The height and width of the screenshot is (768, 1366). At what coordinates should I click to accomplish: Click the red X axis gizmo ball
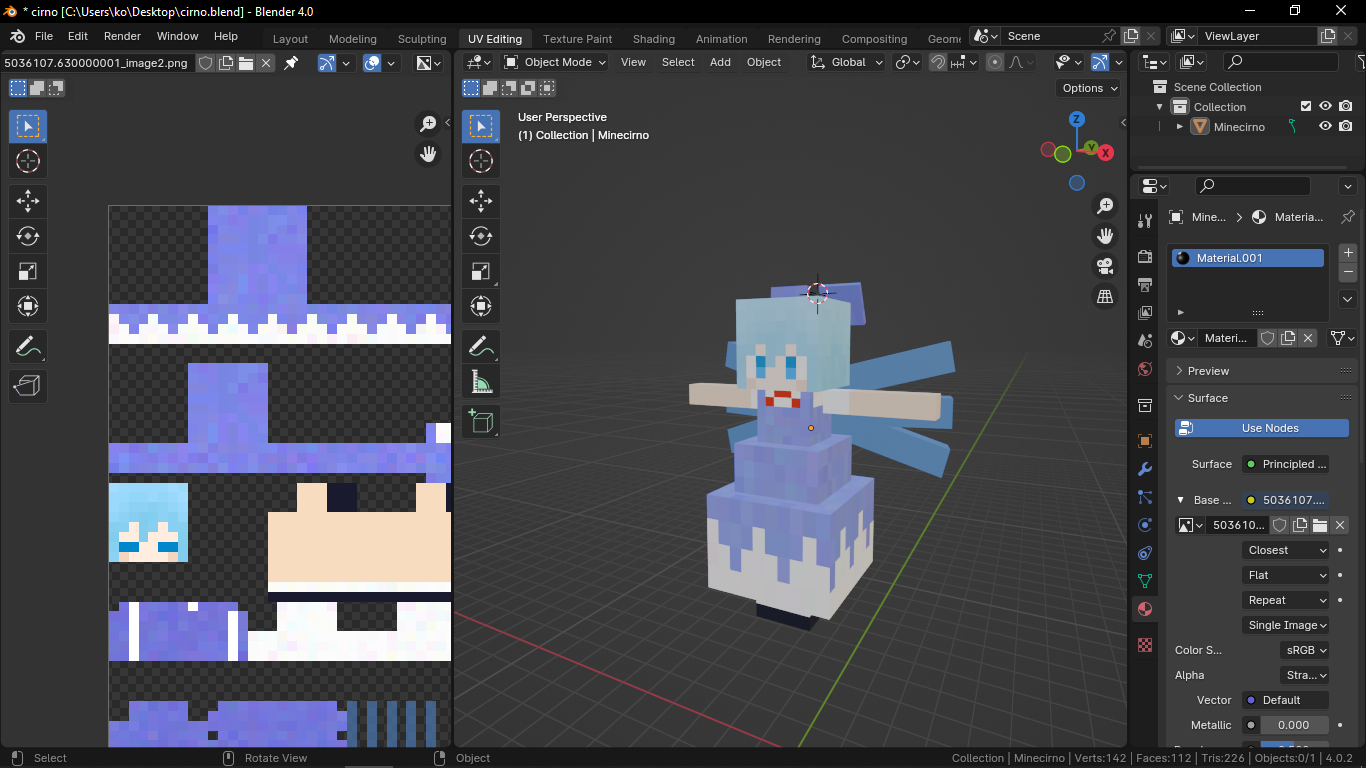point(1106,153)
